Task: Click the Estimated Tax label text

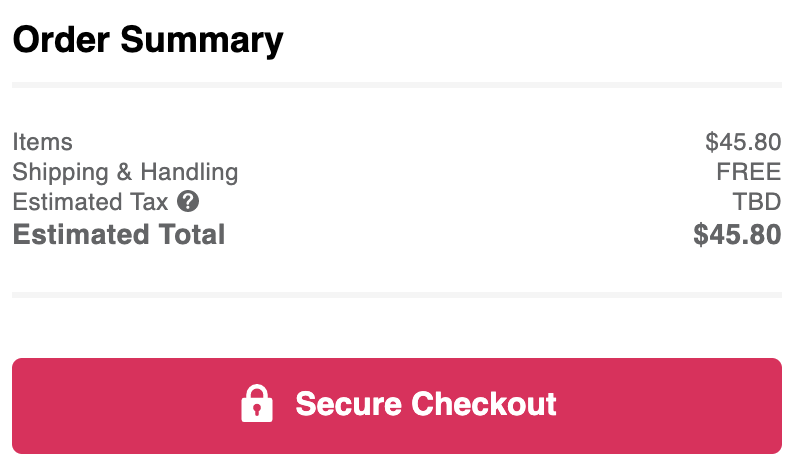Action: [x=90, y=202]
